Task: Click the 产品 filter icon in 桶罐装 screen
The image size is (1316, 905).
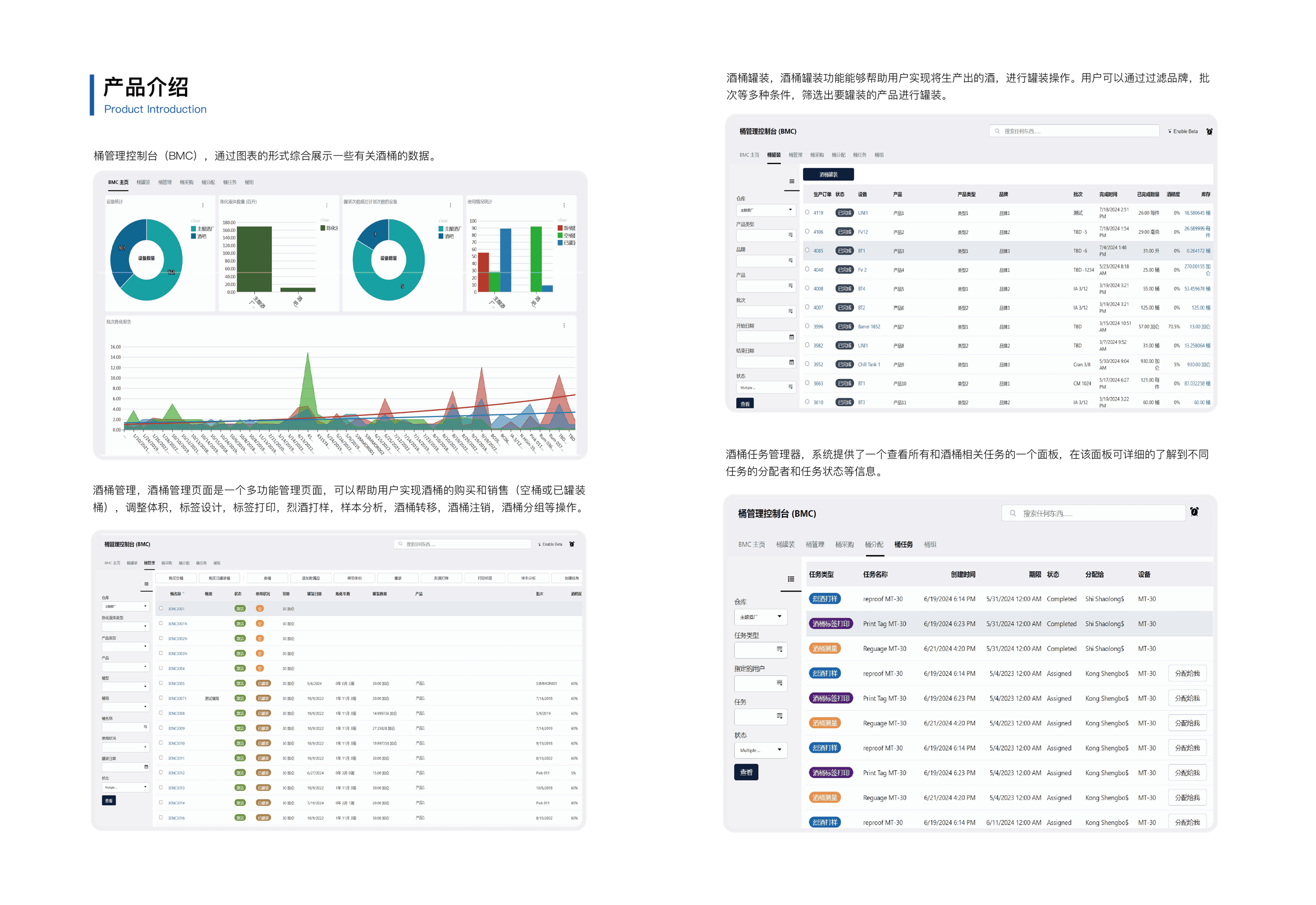Action: point(791,286)
